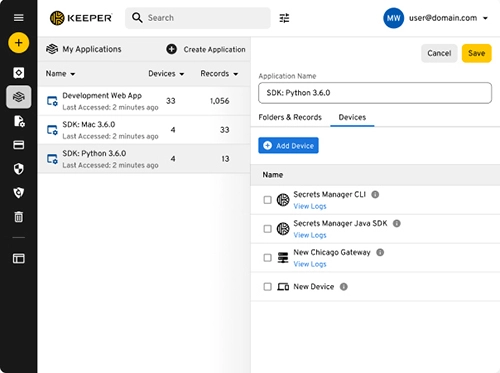Viewport: 500px width, 373px height.
Task: Click the My Applications layers icon
Action: (x=52, y=49)
